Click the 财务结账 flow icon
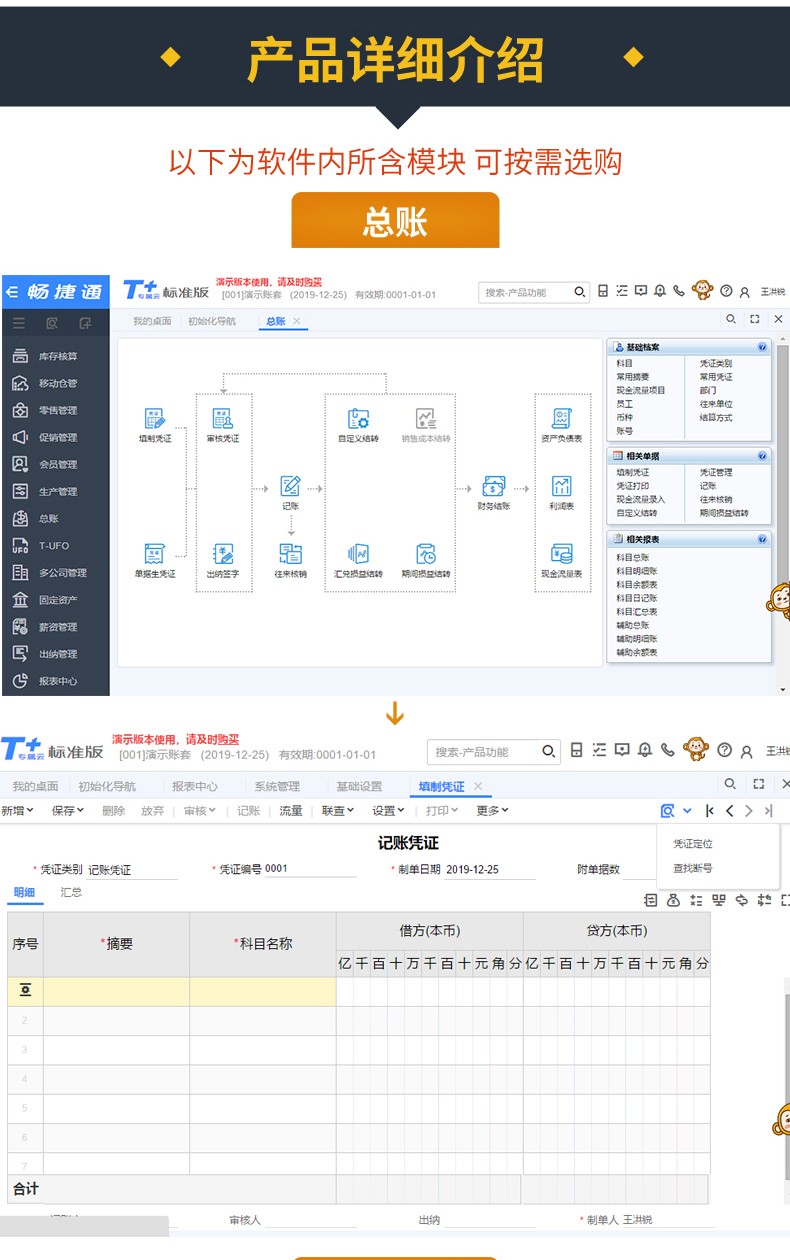This screenshot has width=790, height=1260. click(494, 486)
